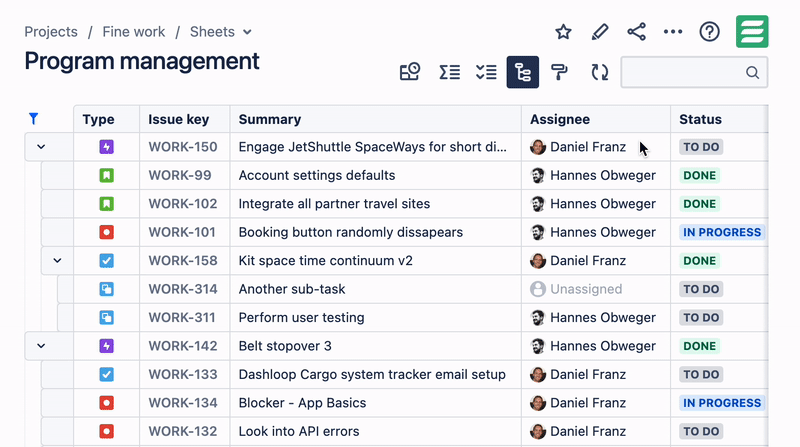
Task: Open the clock boxes toolbar icon
Action: (x=410, y=72)
